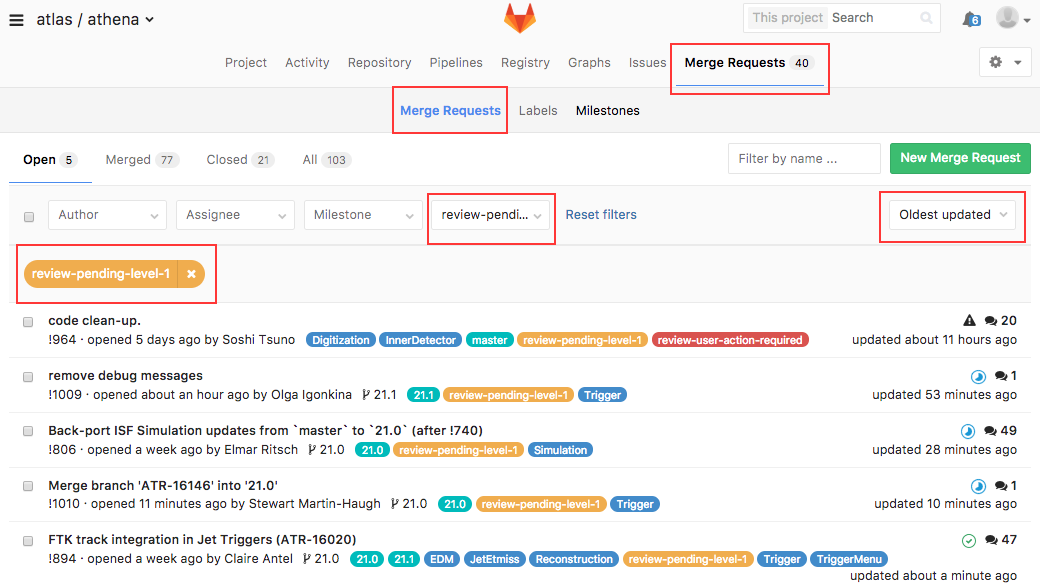1040x586 pixels.
Task: Open the Milestone filter dropdown
Action: click(x=363, y=215)
